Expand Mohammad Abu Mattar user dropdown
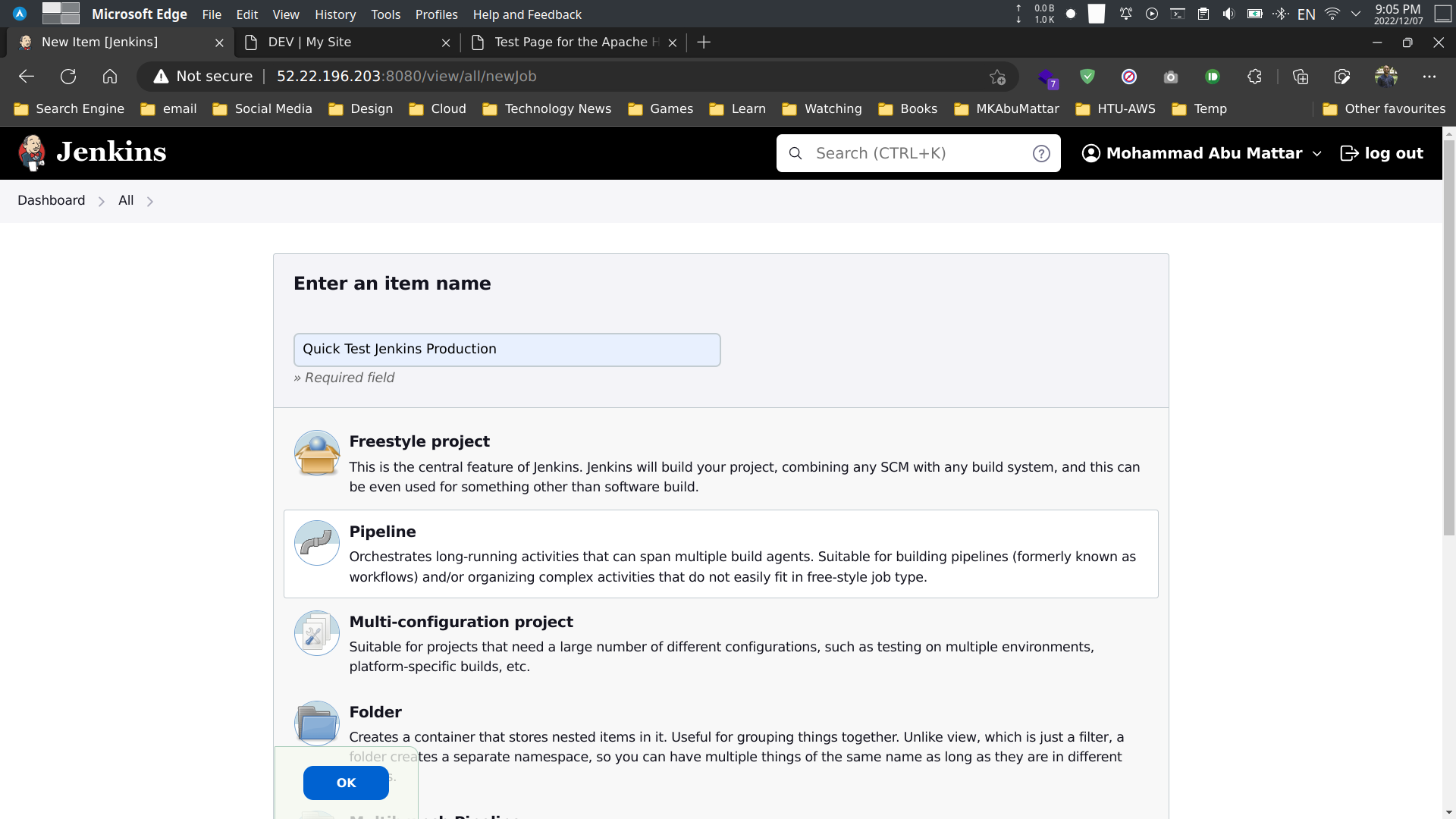This screenshot has width=1456, height=819. [x=1317, y=154]
